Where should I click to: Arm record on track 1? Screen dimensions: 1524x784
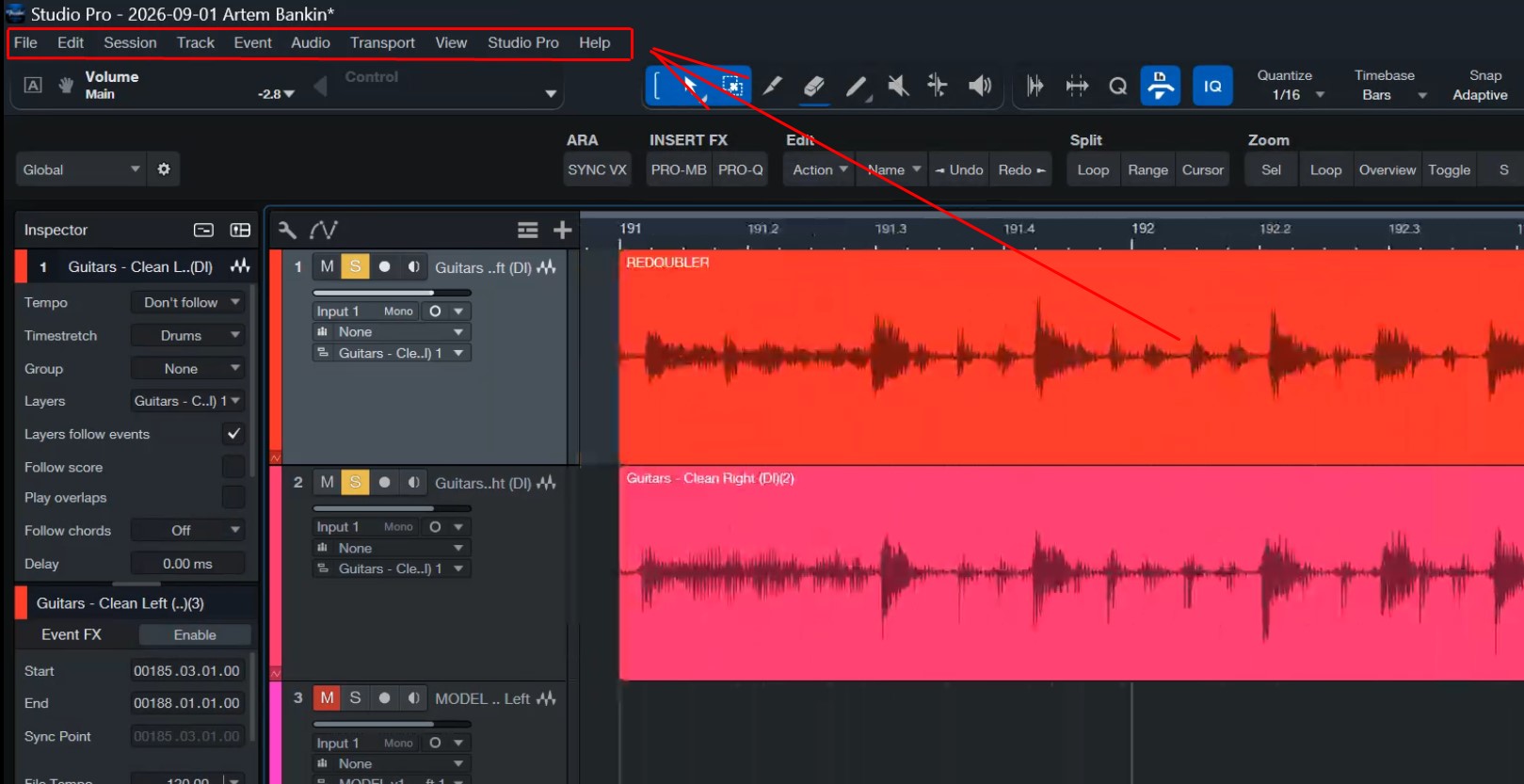(x=384, y=266)
